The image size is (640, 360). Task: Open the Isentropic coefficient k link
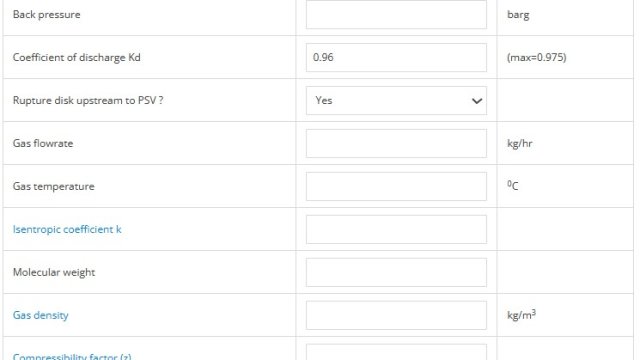click(x=67, y=229)
